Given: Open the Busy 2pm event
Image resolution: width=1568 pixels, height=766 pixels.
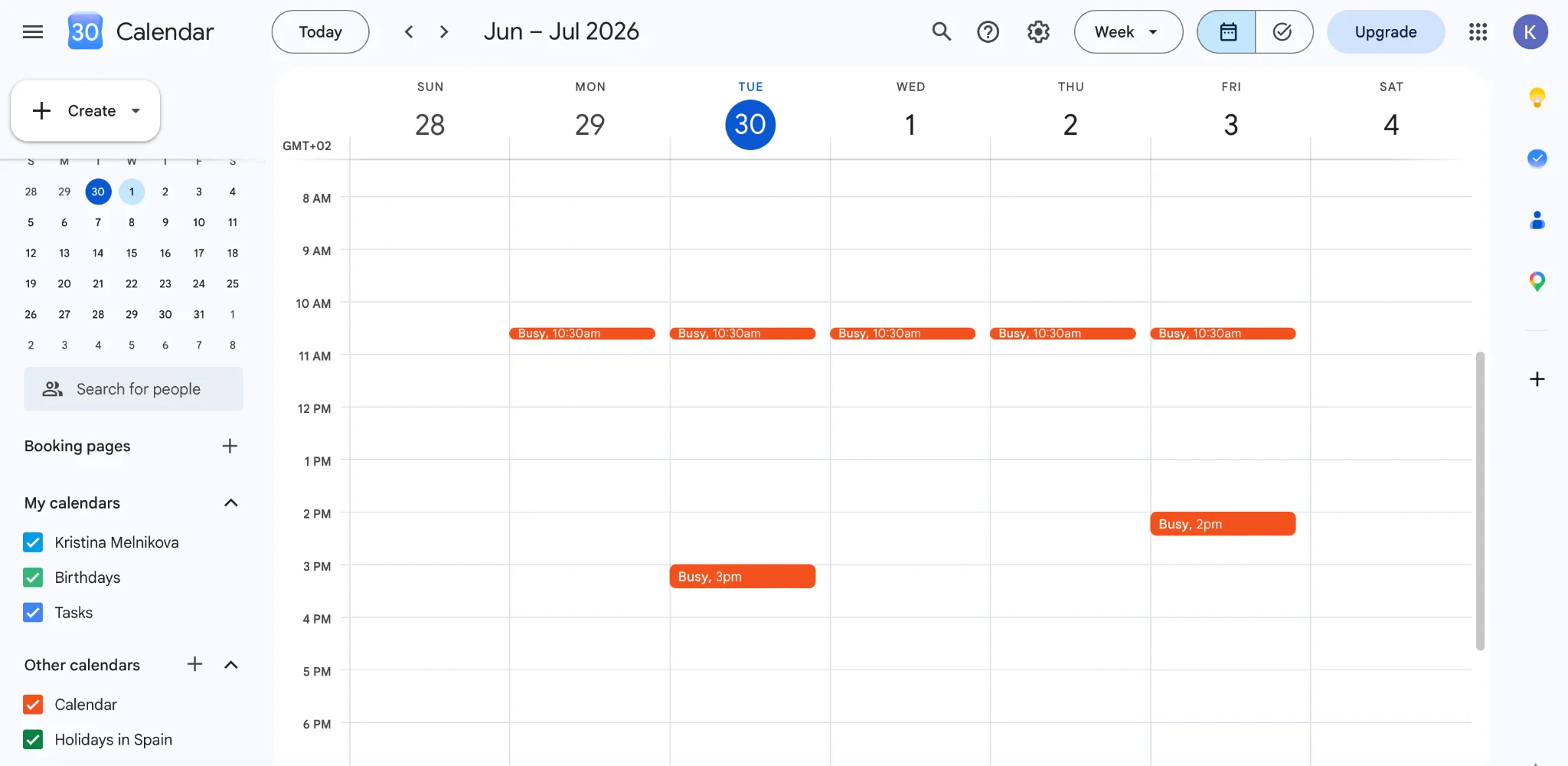Looking at the screenshot, I should pyautogui.click(x=1223, y=524).
